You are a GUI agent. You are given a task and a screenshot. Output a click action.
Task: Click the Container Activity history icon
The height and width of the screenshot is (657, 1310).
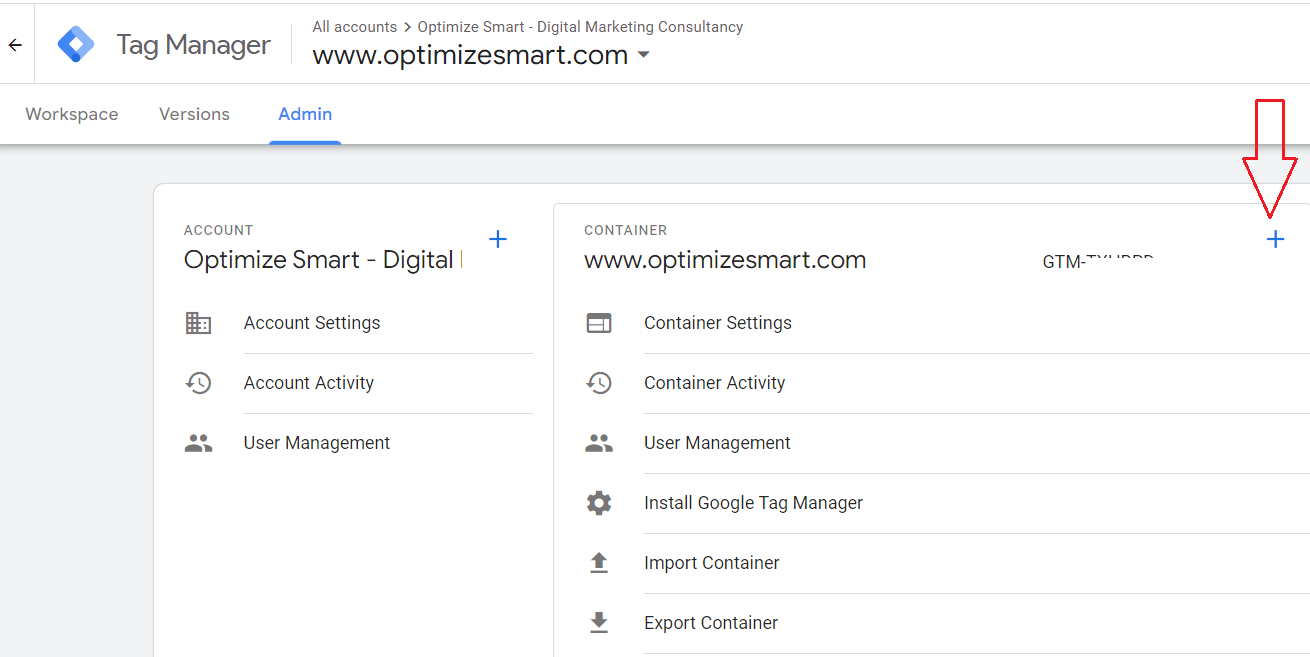(x=599, y=383)
